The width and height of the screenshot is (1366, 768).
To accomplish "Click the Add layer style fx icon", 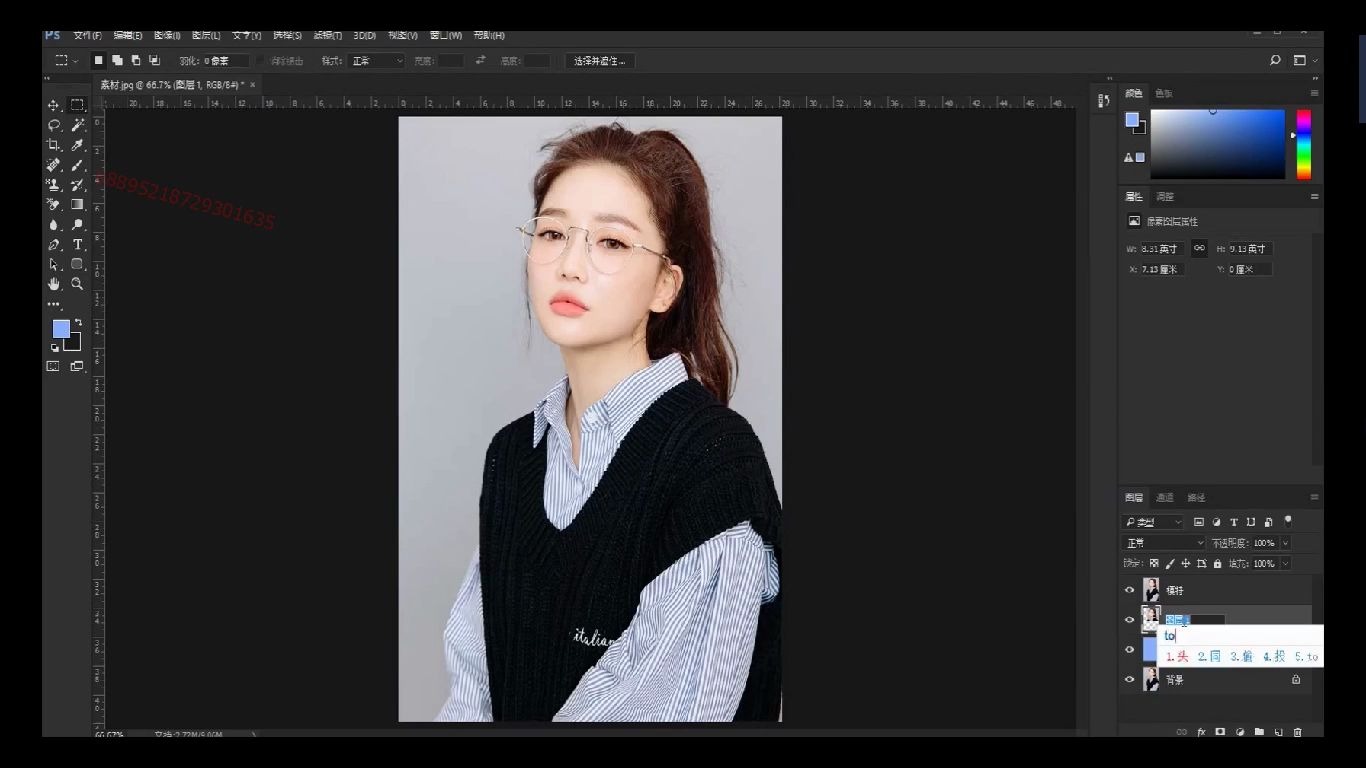I will [1201, 732].
